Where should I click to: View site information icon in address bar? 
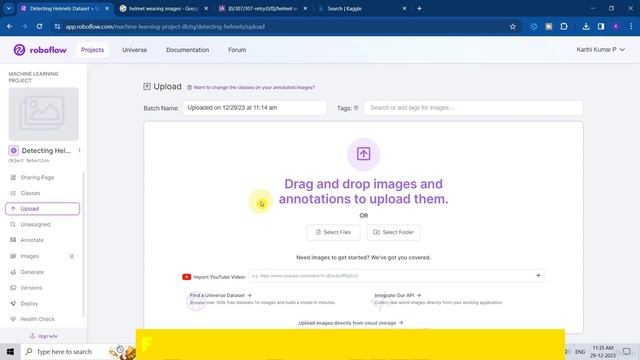pos(57,27)
